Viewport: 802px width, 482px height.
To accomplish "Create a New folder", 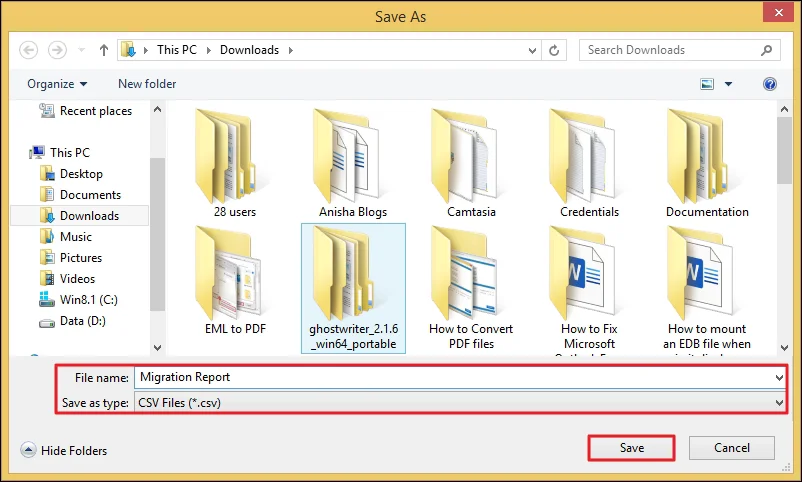I will [147, 84].
